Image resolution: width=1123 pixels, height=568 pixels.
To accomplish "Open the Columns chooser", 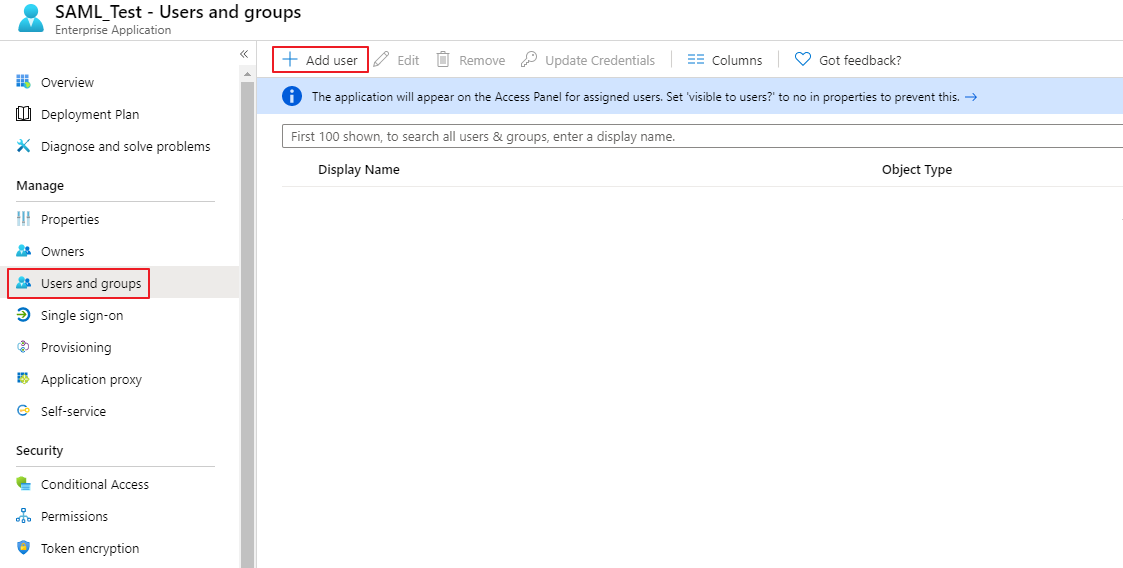I will (x=725, y=60).
